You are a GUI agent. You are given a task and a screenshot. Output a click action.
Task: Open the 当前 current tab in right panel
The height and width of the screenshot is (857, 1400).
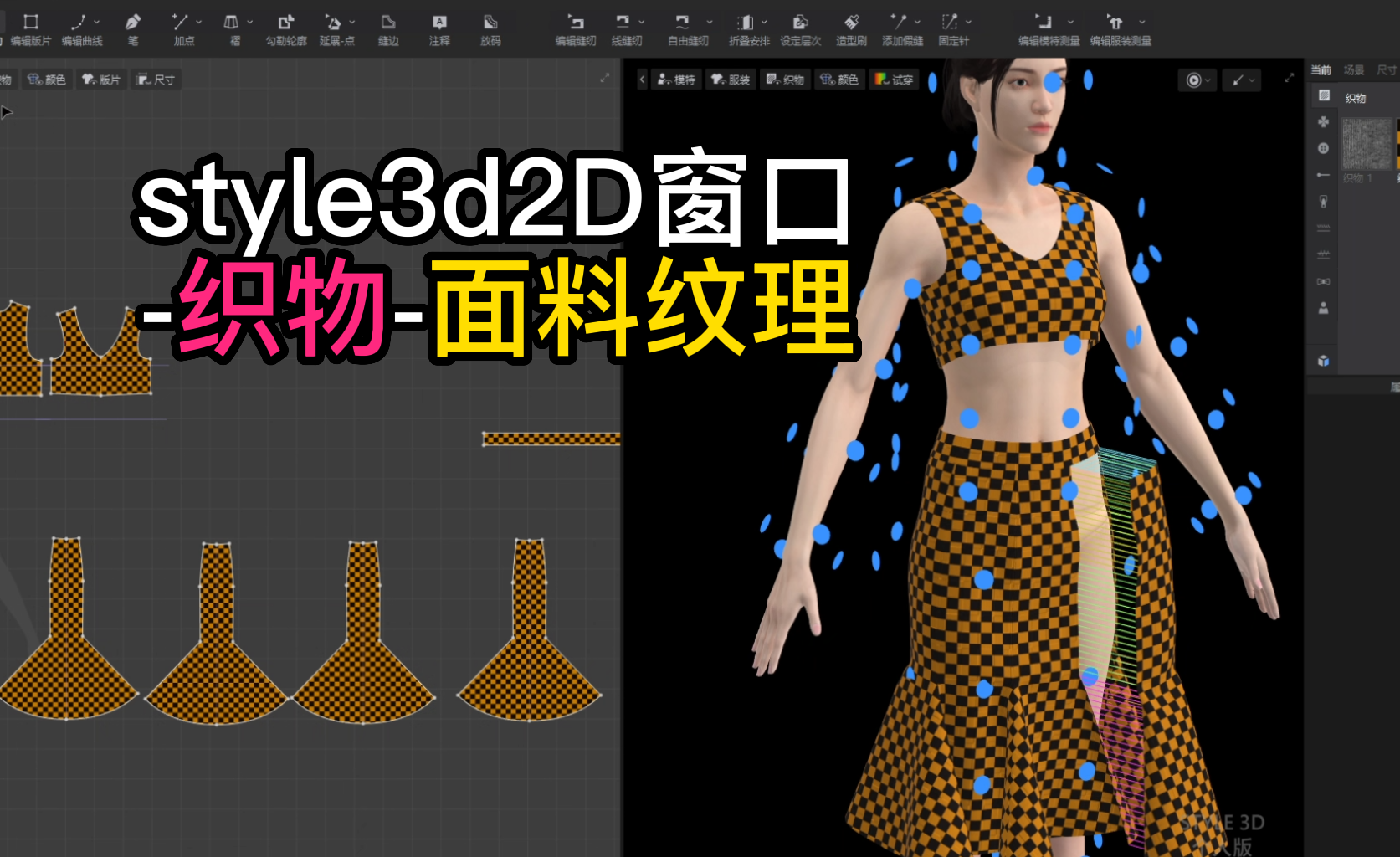coord(1321,70)
